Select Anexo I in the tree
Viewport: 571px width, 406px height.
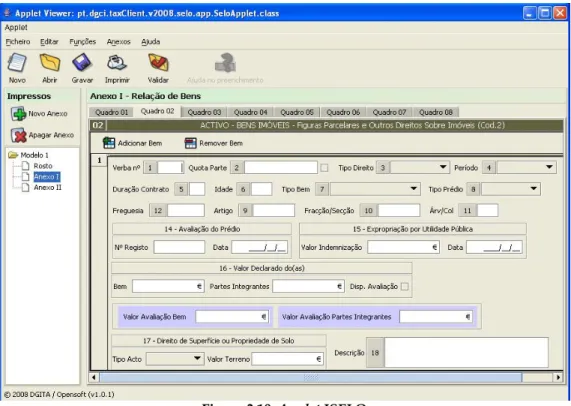click(47, 177)
